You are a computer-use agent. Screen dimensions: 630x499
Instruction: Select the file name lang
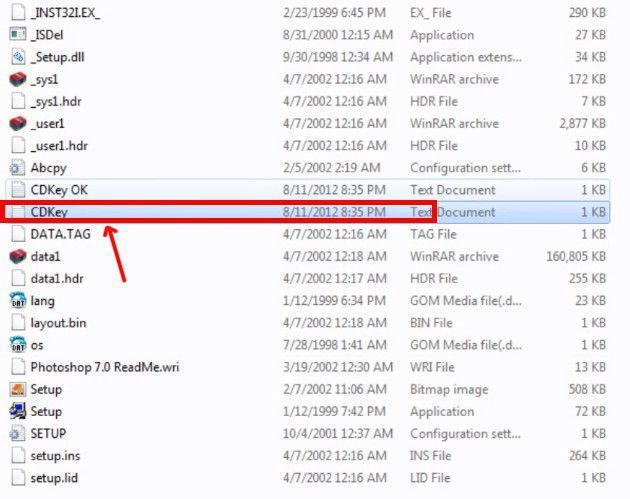[x=43, y=301]
